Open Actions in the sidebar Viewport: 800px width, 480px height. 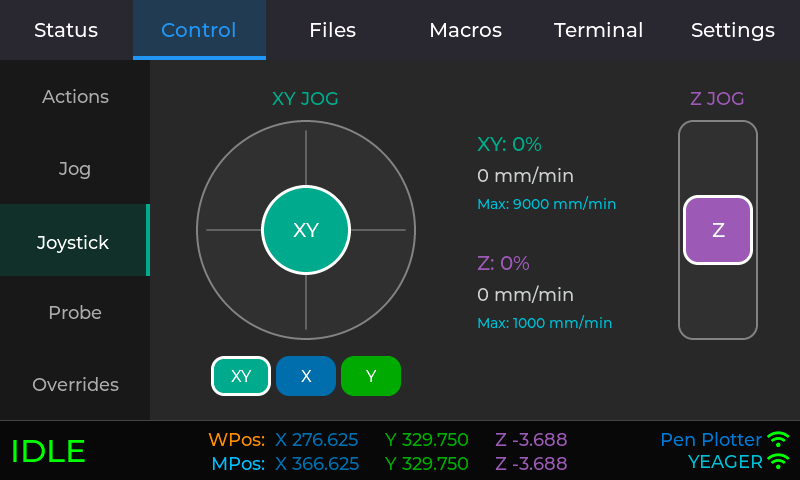pyautogui.click(x=75, y=97)
